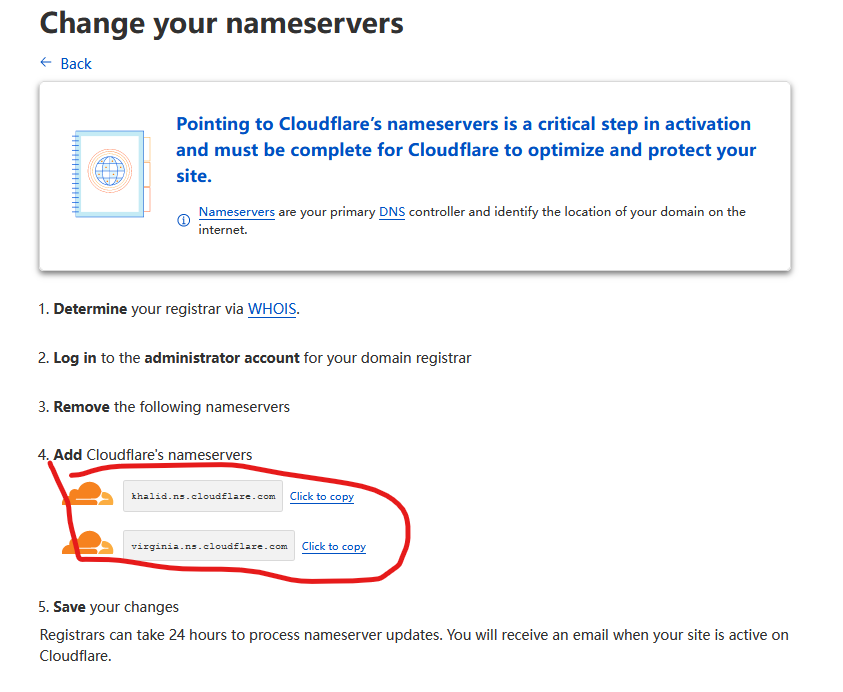Click the info circle icon beside Nameservers
This screenshot has height=692, width=843.
[183, 220]
